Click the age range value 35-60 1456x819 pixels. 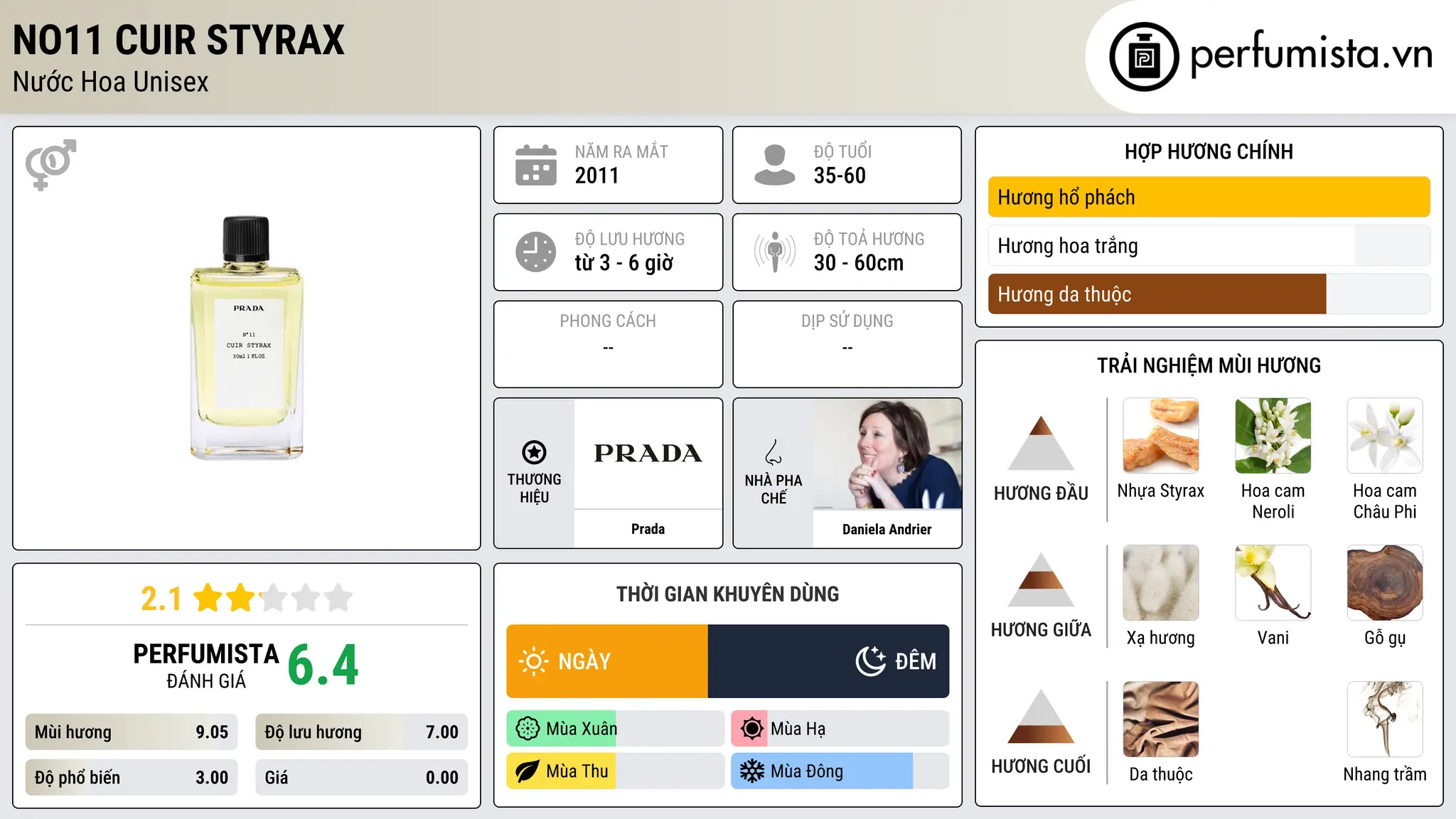click(x=840, y=176)
